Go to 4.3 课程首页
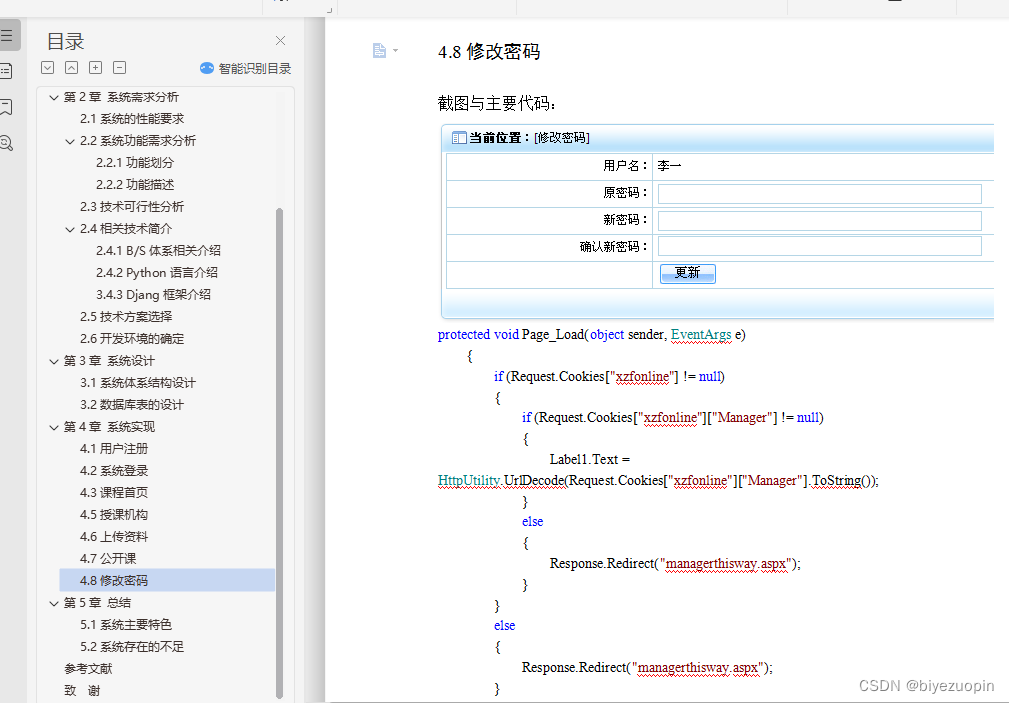The image size is (1009, 703). (x=114, y=492)
